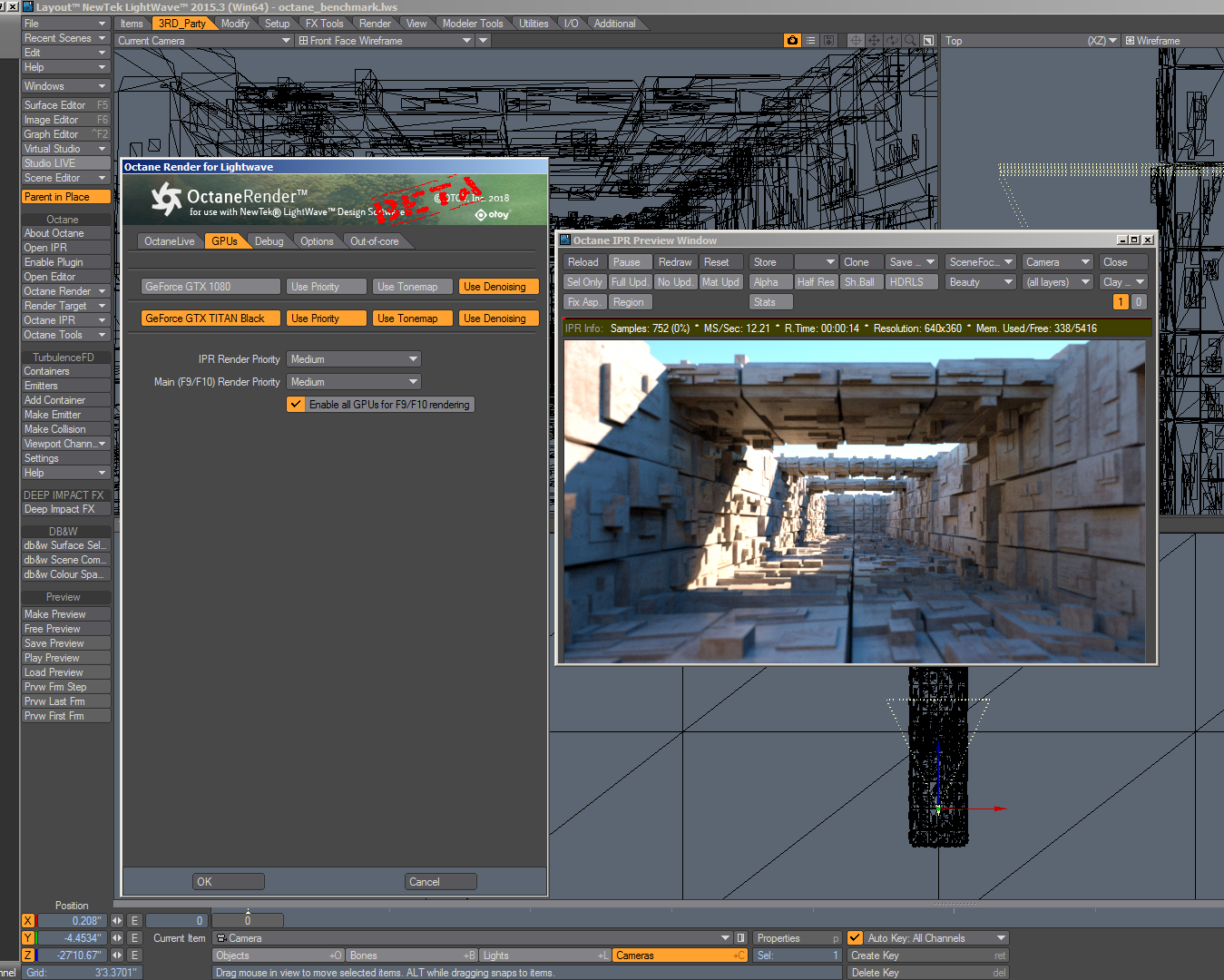Open the Current Camera view dropdown
This screenshot has height=980, width=1224.
pos(204,41)
